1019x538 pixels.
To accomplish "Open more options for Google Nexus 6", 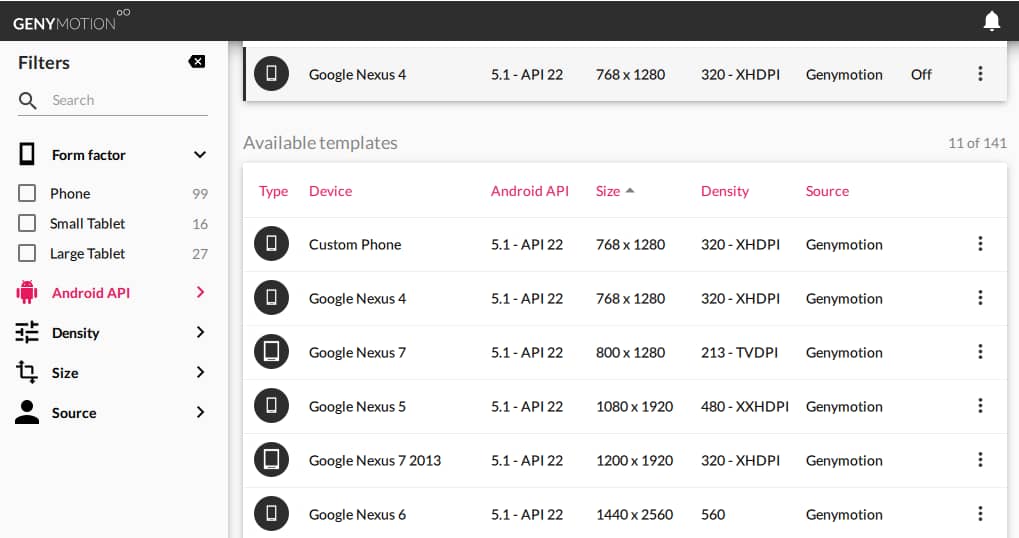I will tap(980, 513).
